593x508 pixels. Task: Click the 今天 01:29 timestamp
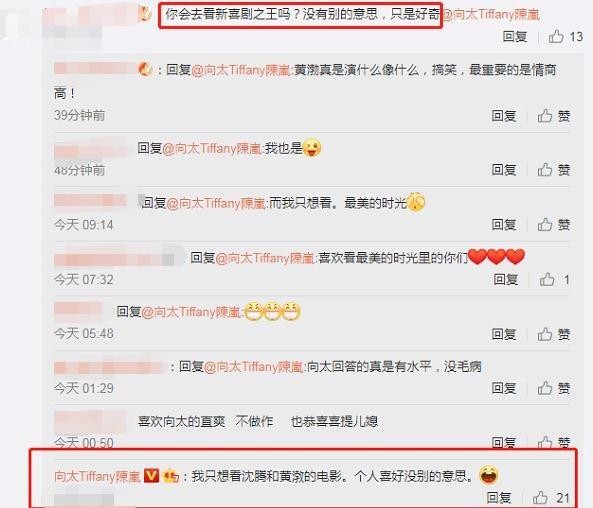[84, 388]
